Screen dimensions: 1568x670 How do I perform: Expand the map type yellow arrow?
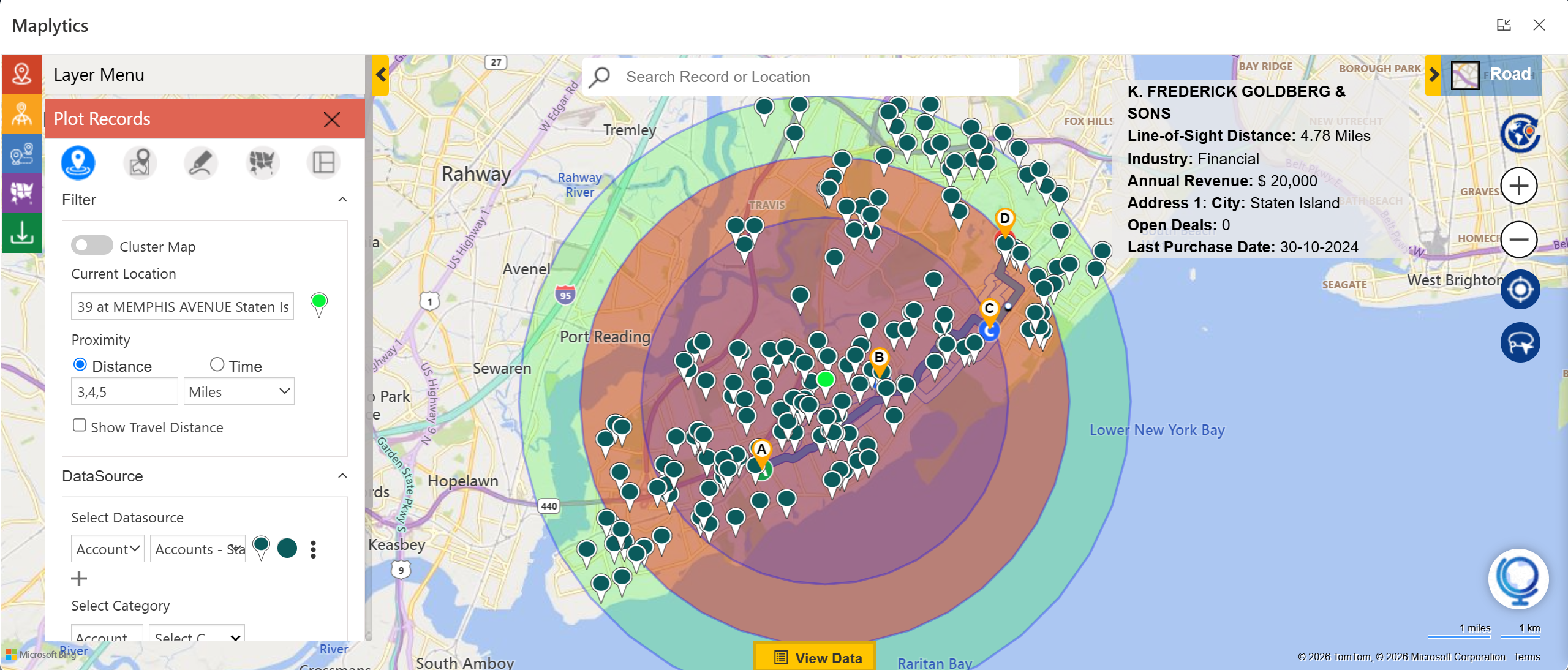click(x=1433, y=75)
